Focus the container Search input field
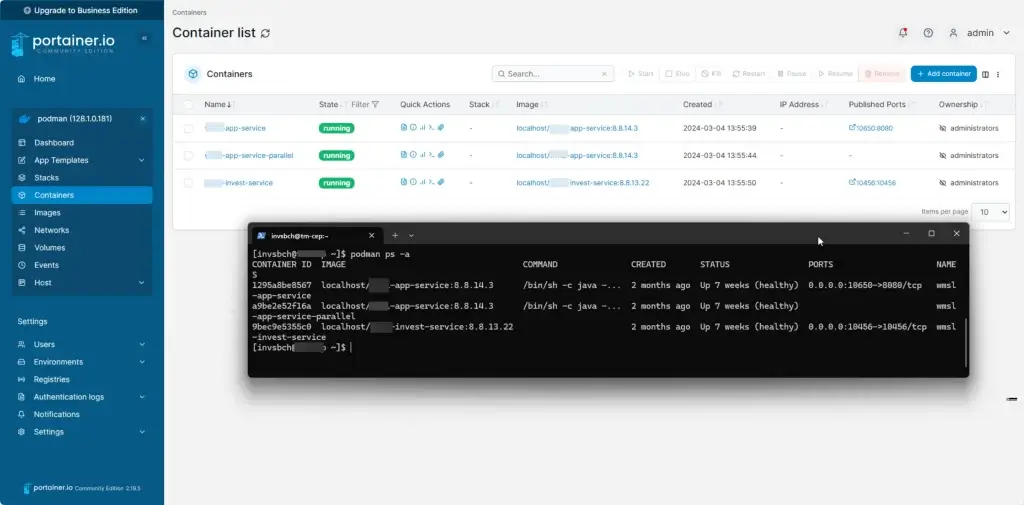Viewport: 1024px width, 505px height. click(552, 74)
